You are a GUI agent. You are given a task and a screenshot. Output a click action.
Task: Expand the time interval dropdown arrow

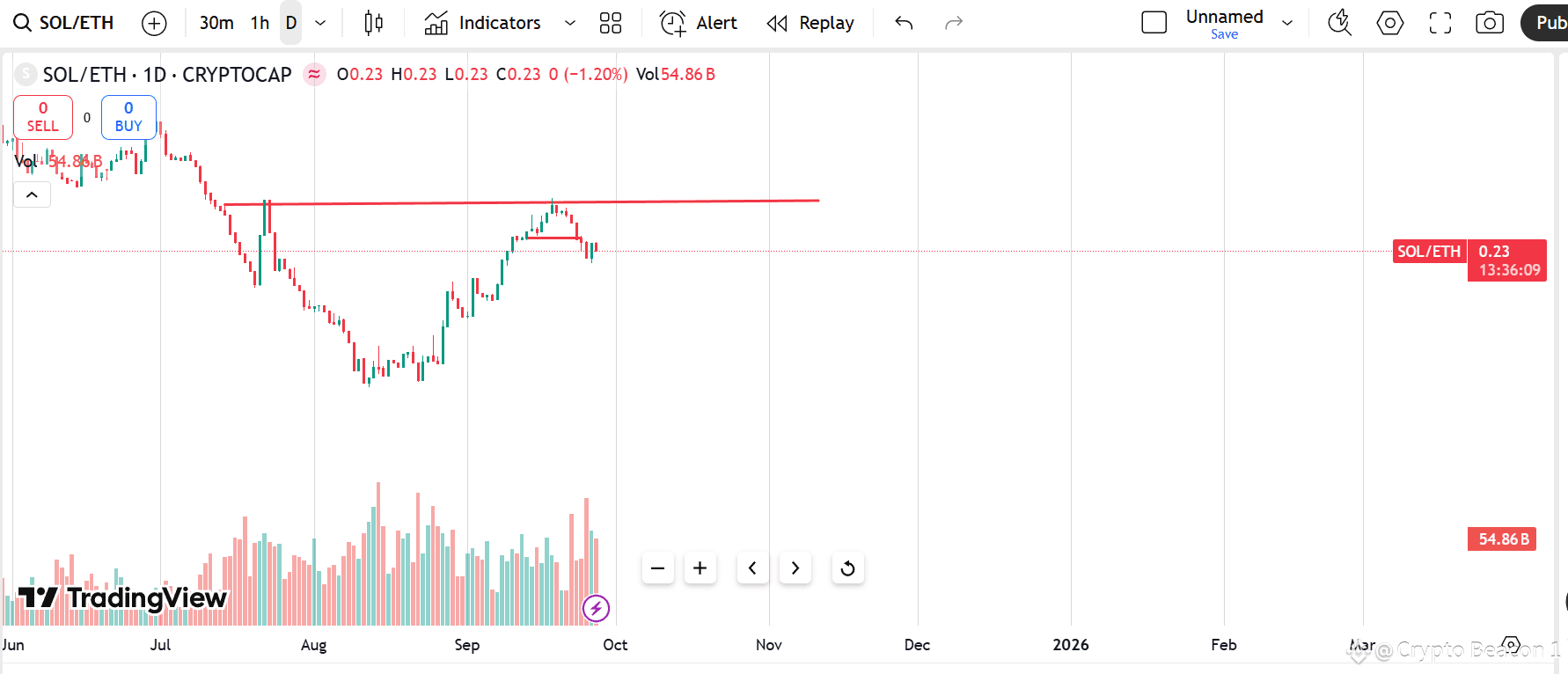click(320, 24)
